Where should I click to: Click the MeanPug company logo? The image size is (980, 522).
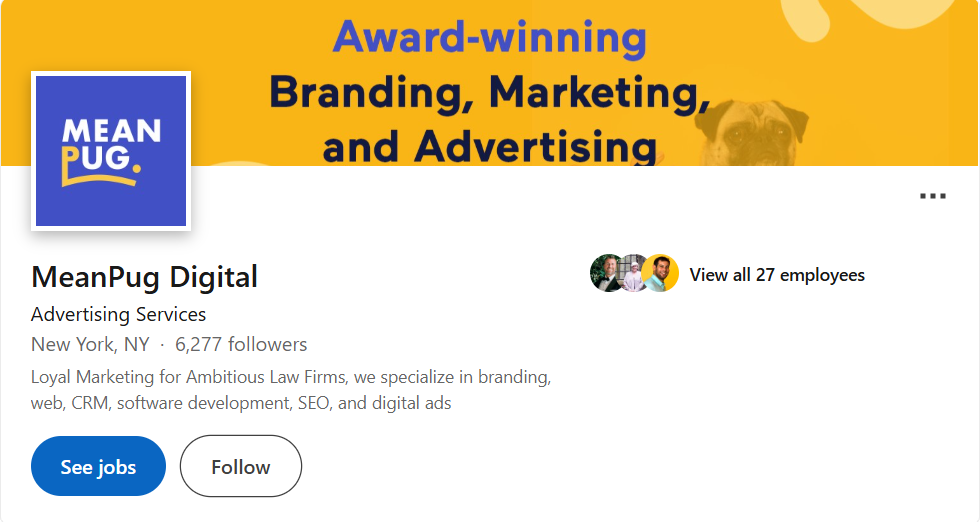[111, 151]
